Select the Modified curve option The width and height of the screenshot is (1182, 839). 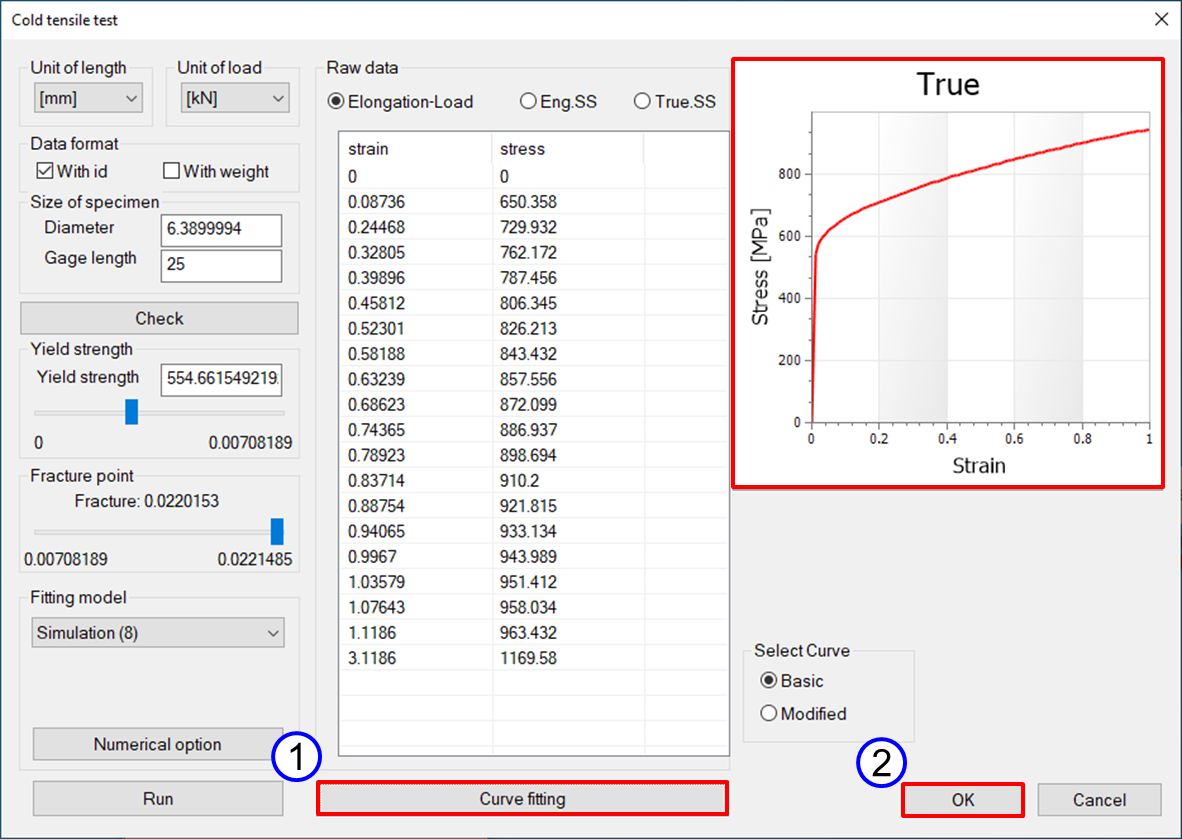[769, 714]
